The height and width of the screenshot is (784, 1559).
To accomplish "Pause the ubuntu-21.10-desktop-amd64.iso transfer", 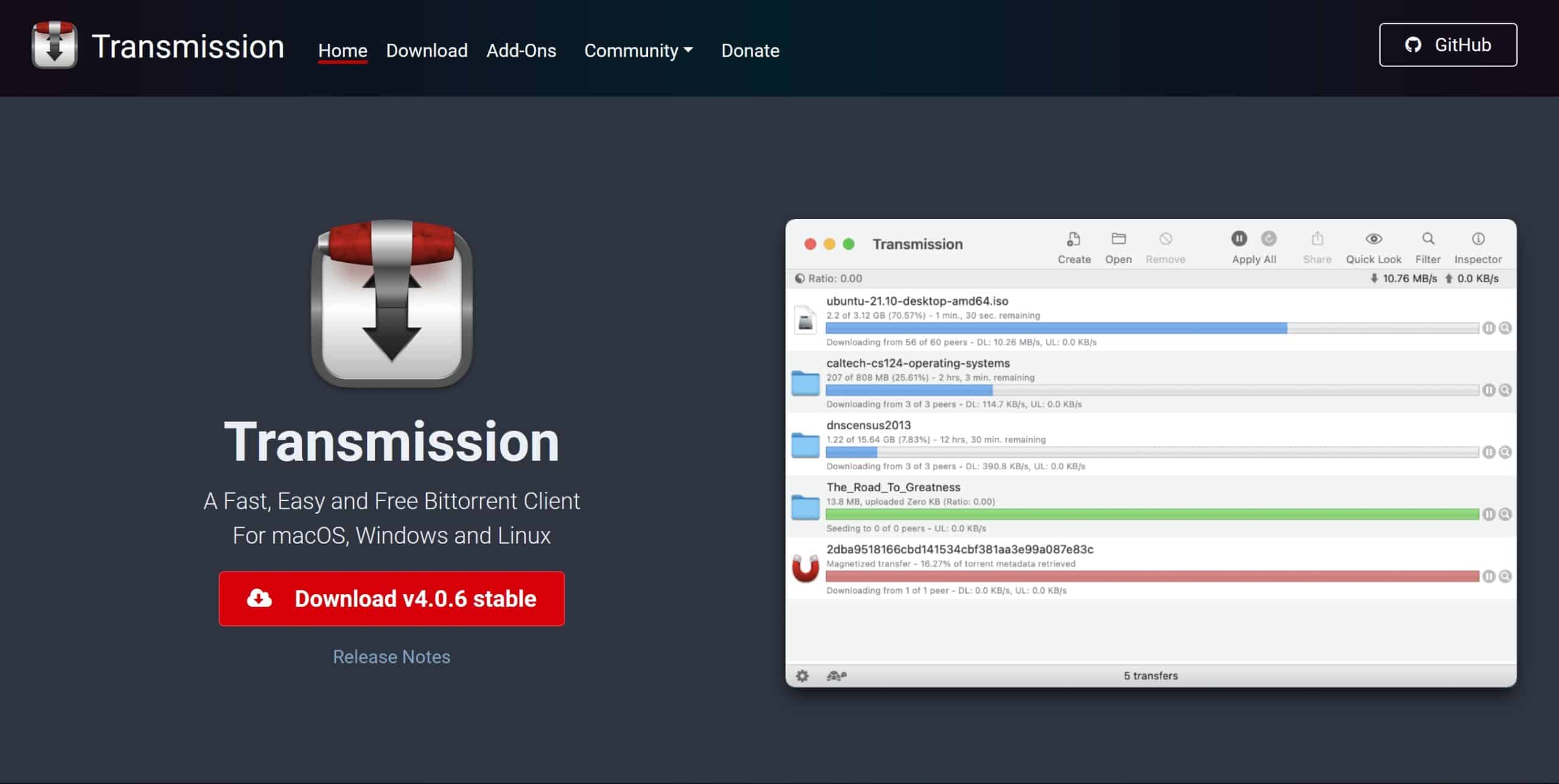I will coord(1489,328).
